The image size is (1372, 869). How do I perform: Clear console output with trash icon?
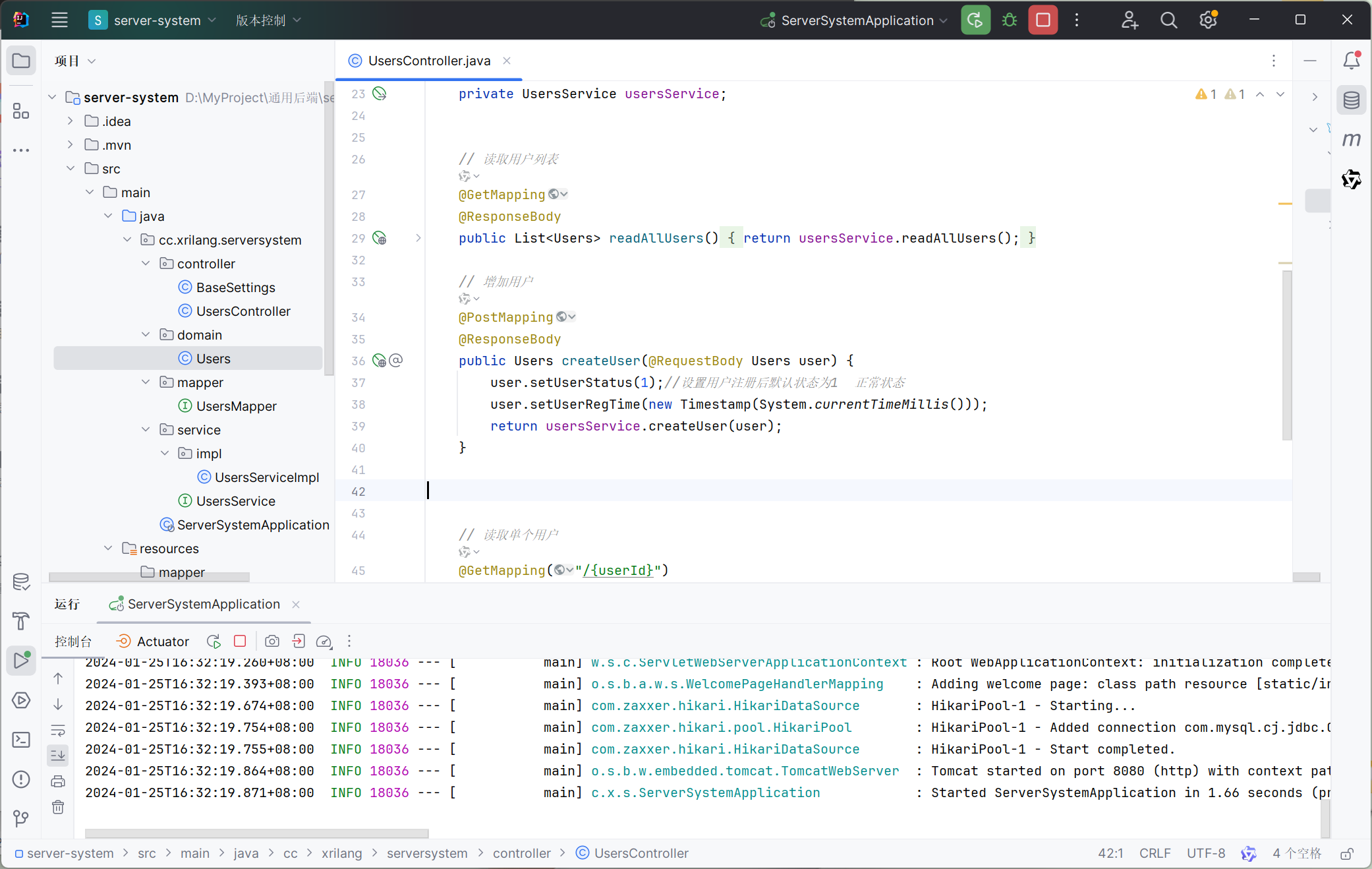(x=58, y=807)
